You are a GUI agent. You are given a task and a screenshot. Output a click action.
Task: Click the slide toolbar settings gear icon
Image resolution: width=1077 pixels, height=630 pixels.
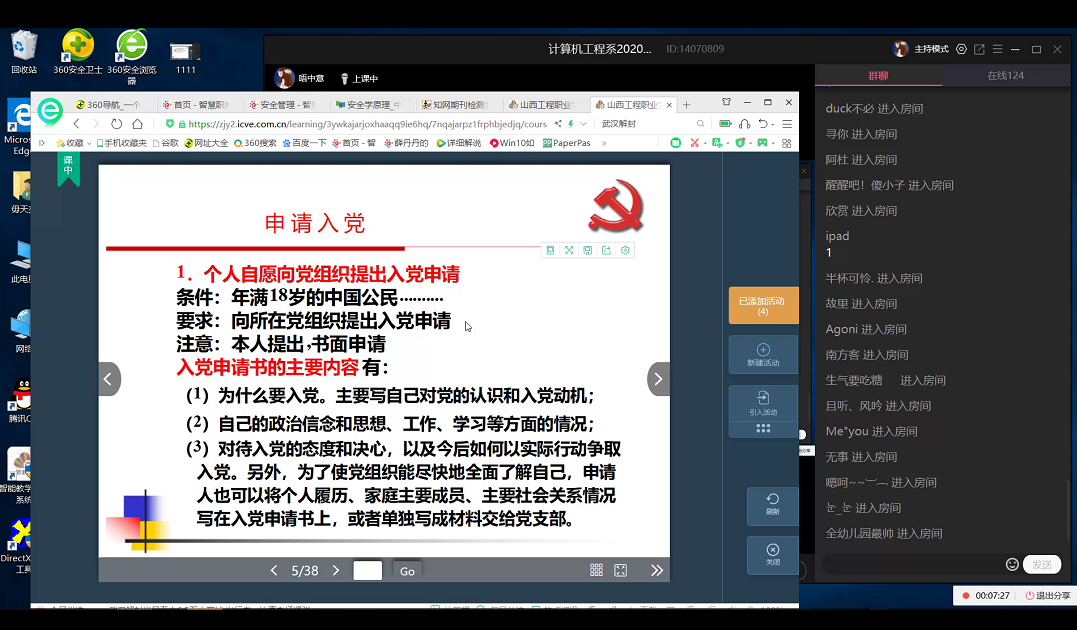[x=625, y=250]
